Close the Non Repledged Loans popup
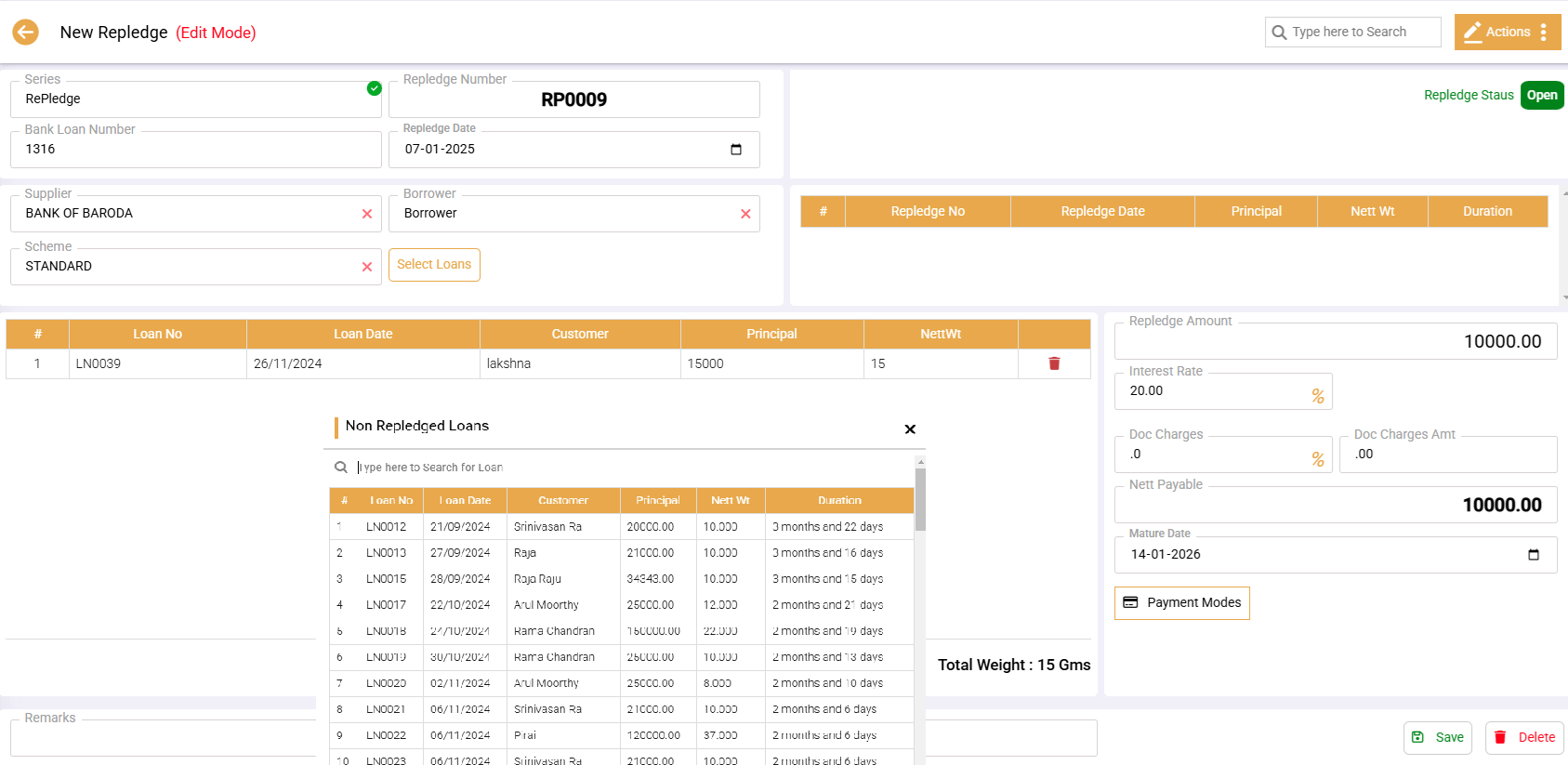Screen dimensions: 1568x765 (x=910, y=429)
